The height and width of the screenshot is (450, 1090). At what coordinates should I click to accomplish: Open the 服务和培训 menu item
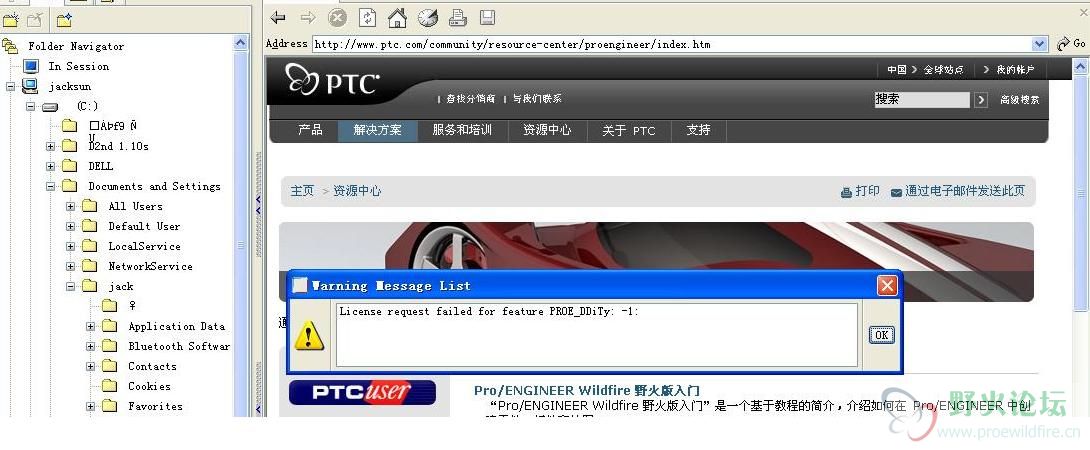(x=462, y=130)
